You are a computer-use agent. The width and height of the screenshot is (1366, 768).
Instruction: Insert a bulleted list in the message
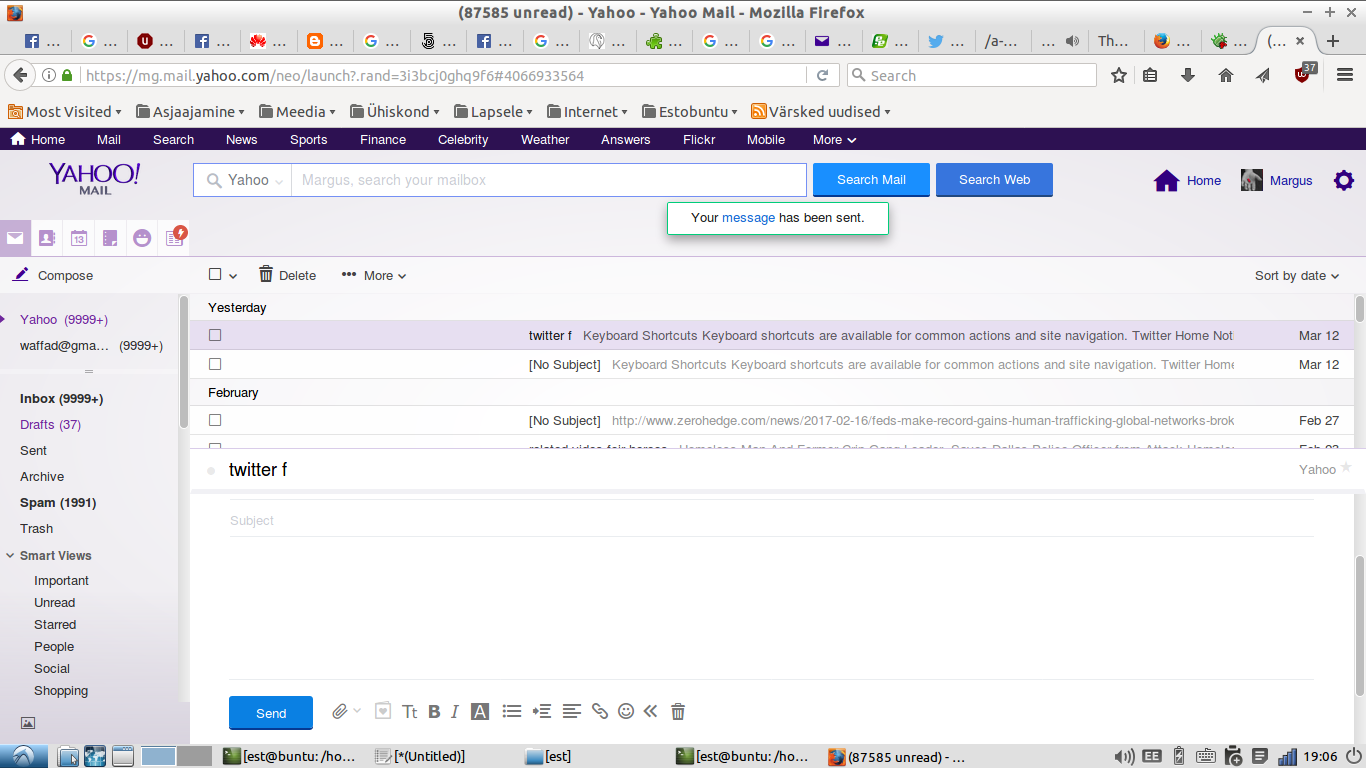pos(512,712)
